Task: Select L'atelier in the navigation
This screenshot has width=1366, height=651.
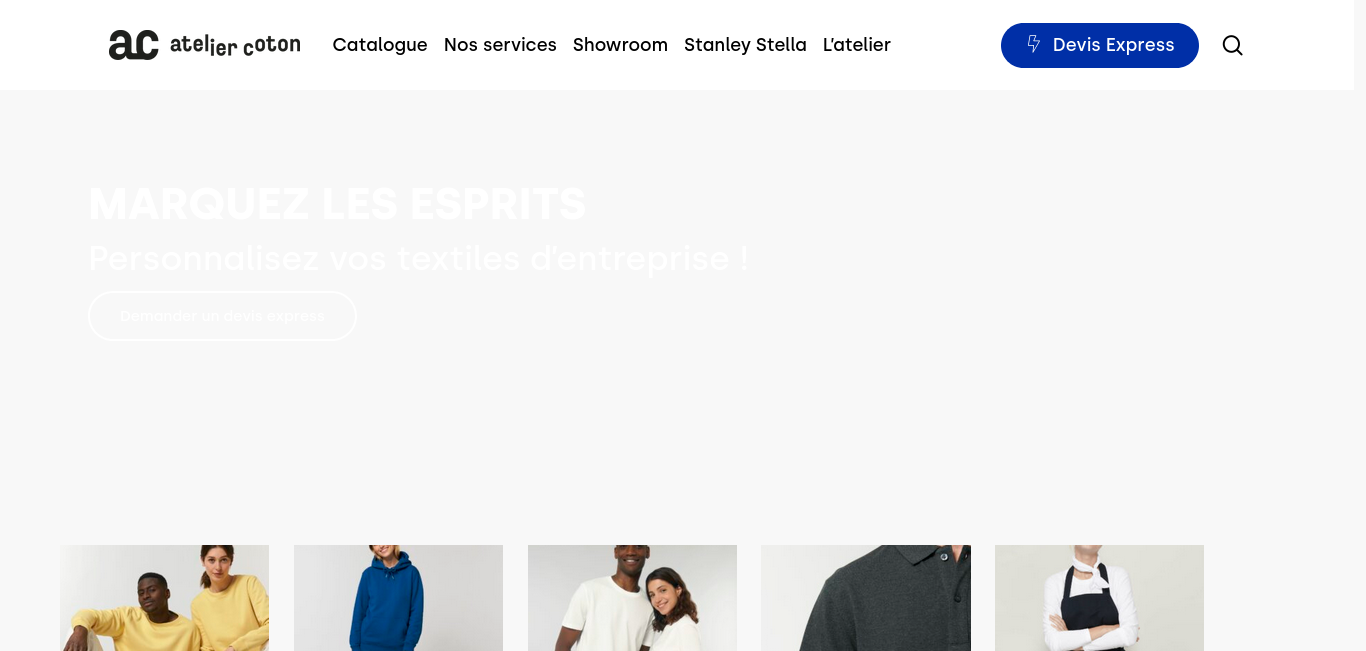Action: tap(857, 45)
